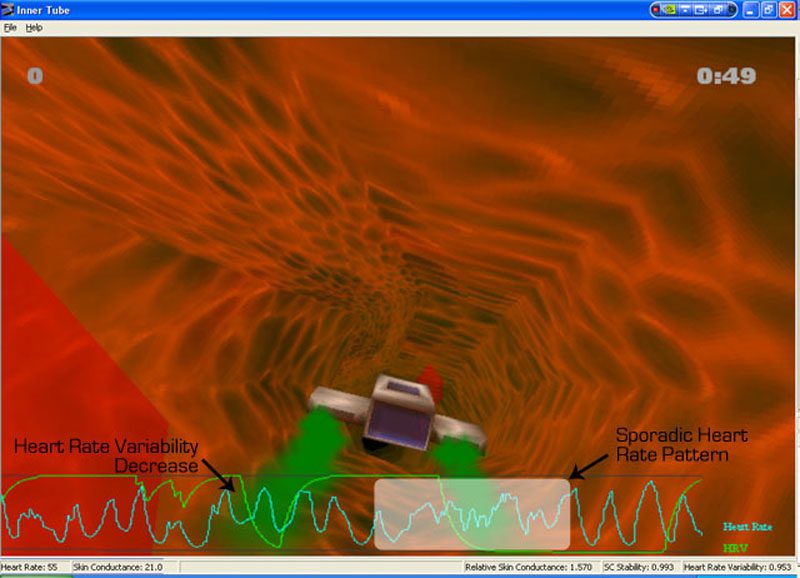Viewport: 800px width, 578px height.
Task: Click the red arrow on top of spaceship
Action: point(429,380)
